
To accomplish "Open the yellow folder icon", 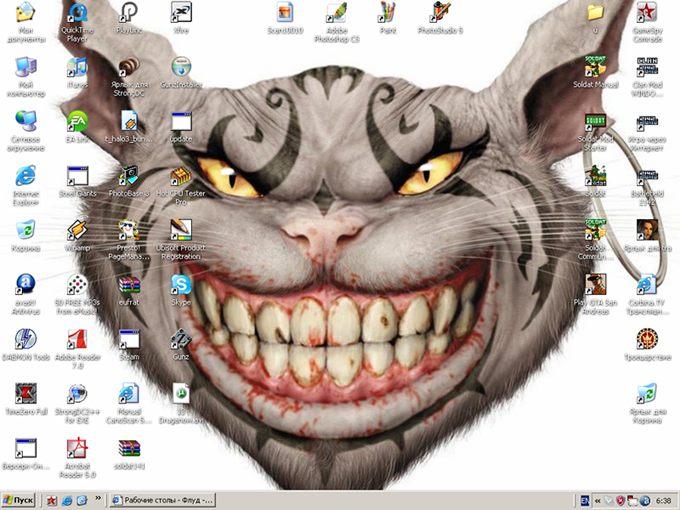I will pyautogui.click(x=595, y=13).
